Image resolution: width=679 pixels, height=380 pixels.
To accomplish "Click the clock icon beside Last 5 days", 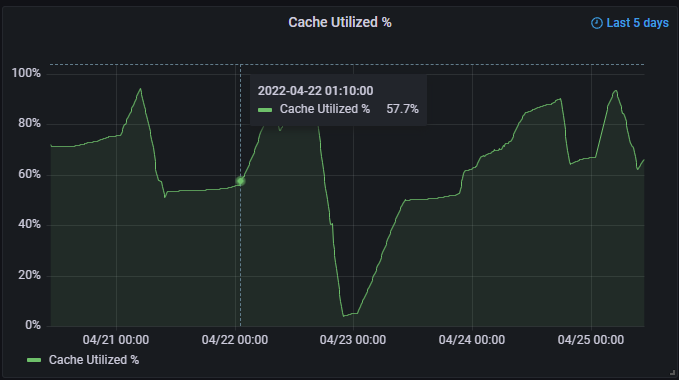I will click(597, 23).
